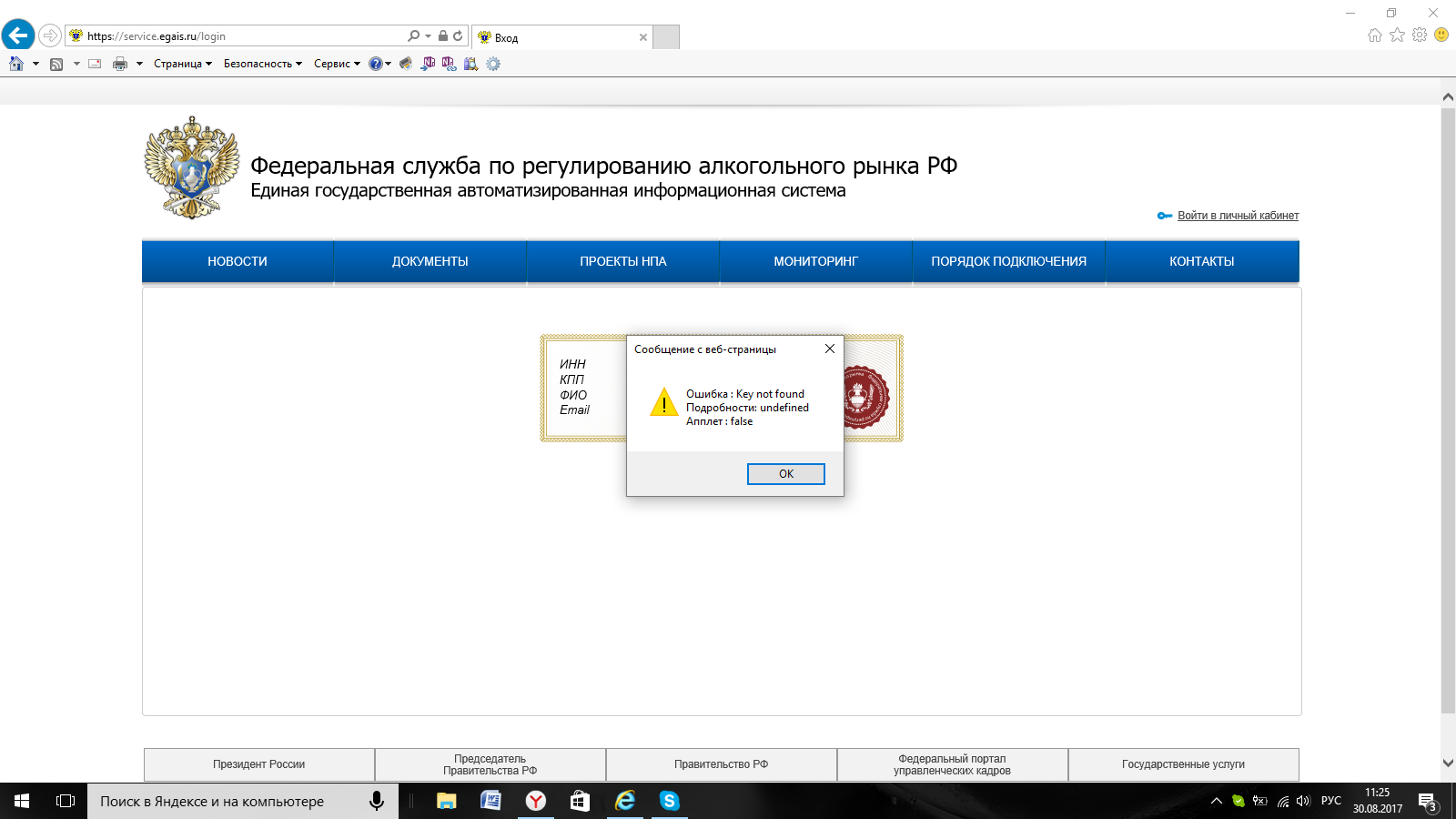Click the browser back arrow button
This screenshot has width=1456, height=819.
[x=18, y=35]
